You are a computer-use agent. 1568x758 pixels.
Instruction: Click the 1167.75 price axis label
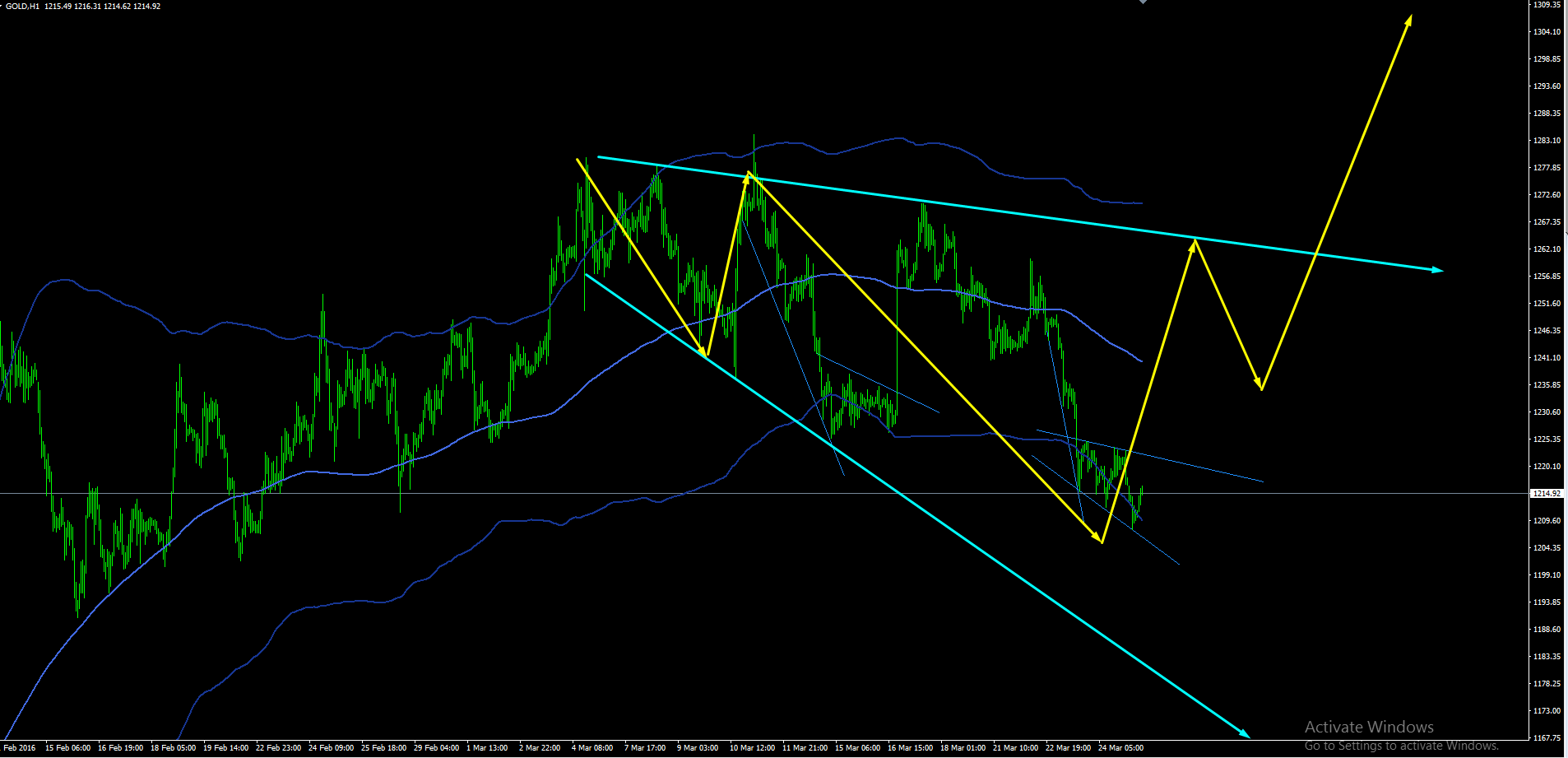(x=1547, y=738)
